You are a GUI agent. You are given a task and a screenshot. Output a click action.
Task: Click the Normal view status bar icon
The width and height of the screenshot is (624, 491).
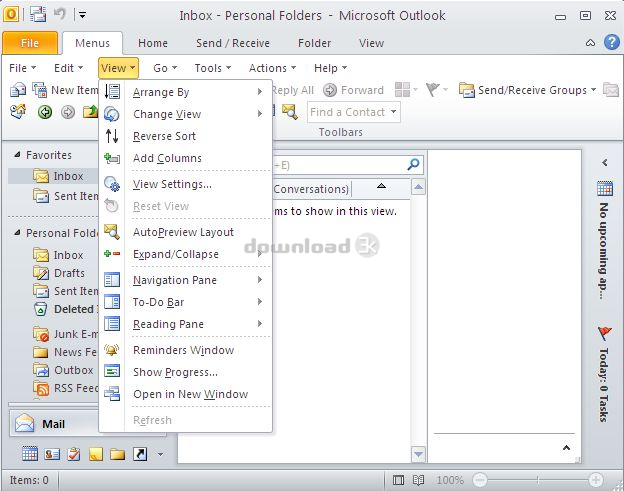click(398, 480)
